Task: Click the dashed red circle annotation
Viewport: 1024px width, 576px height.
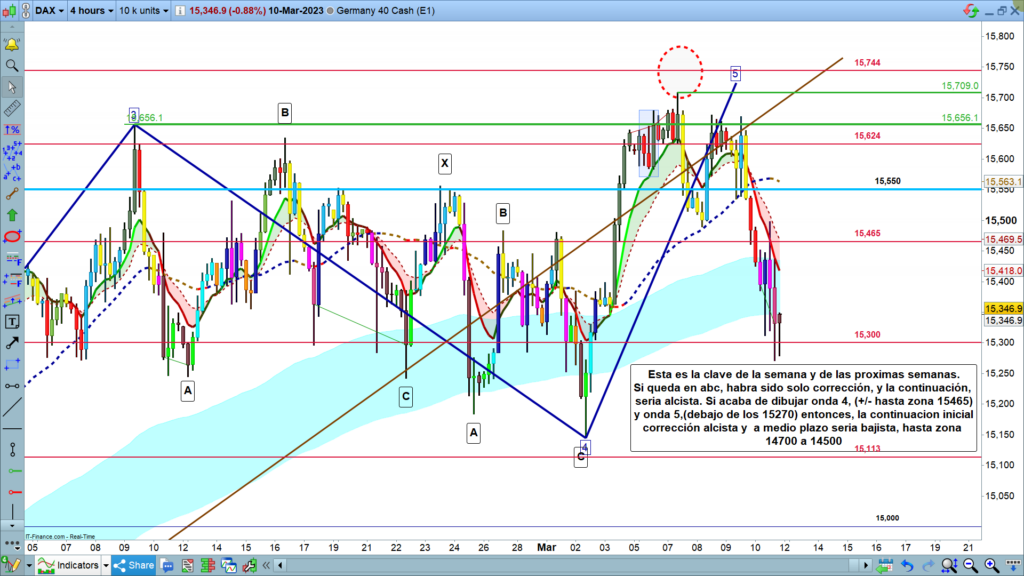Action: [680, 69]
